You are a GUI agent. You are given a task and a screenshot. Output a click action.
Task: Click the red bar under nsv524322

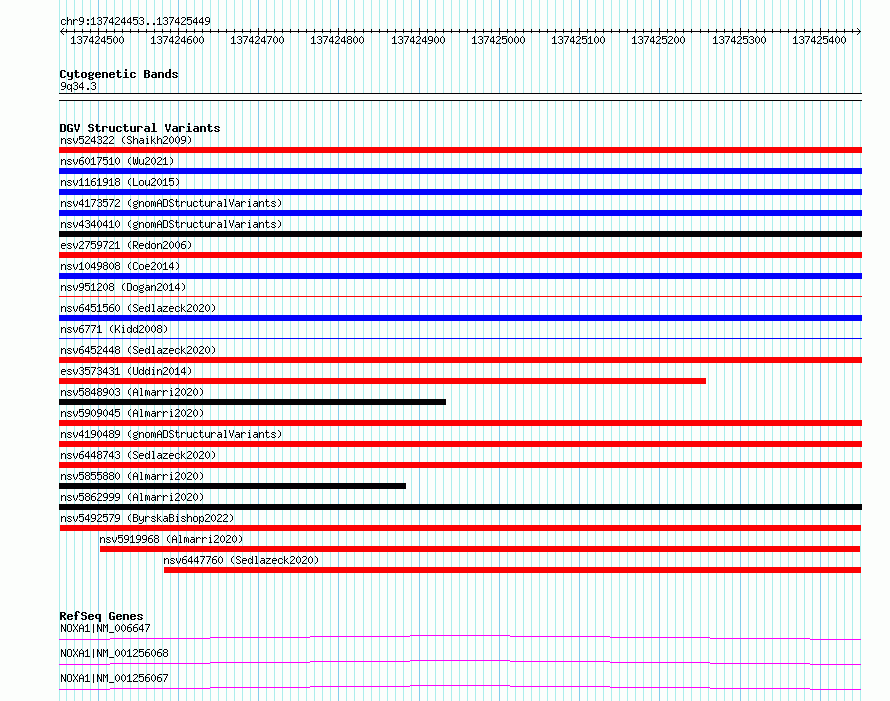pyautogui.click(x=460, y=150)
